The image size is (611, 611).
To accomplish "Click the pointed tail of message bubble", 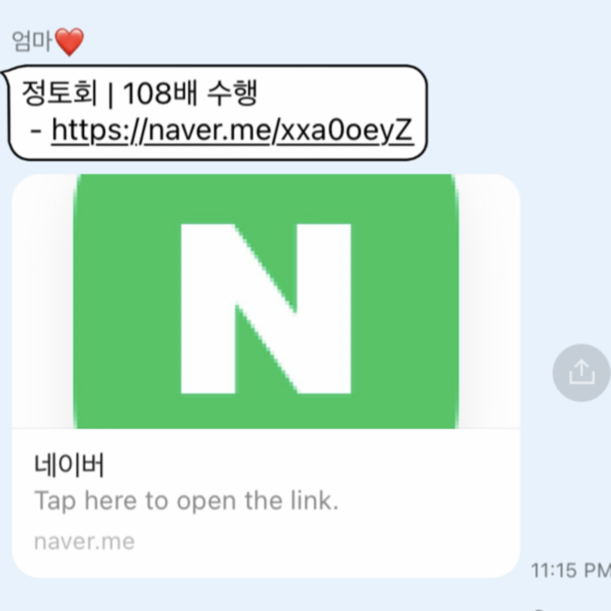I will coord(5,75).
